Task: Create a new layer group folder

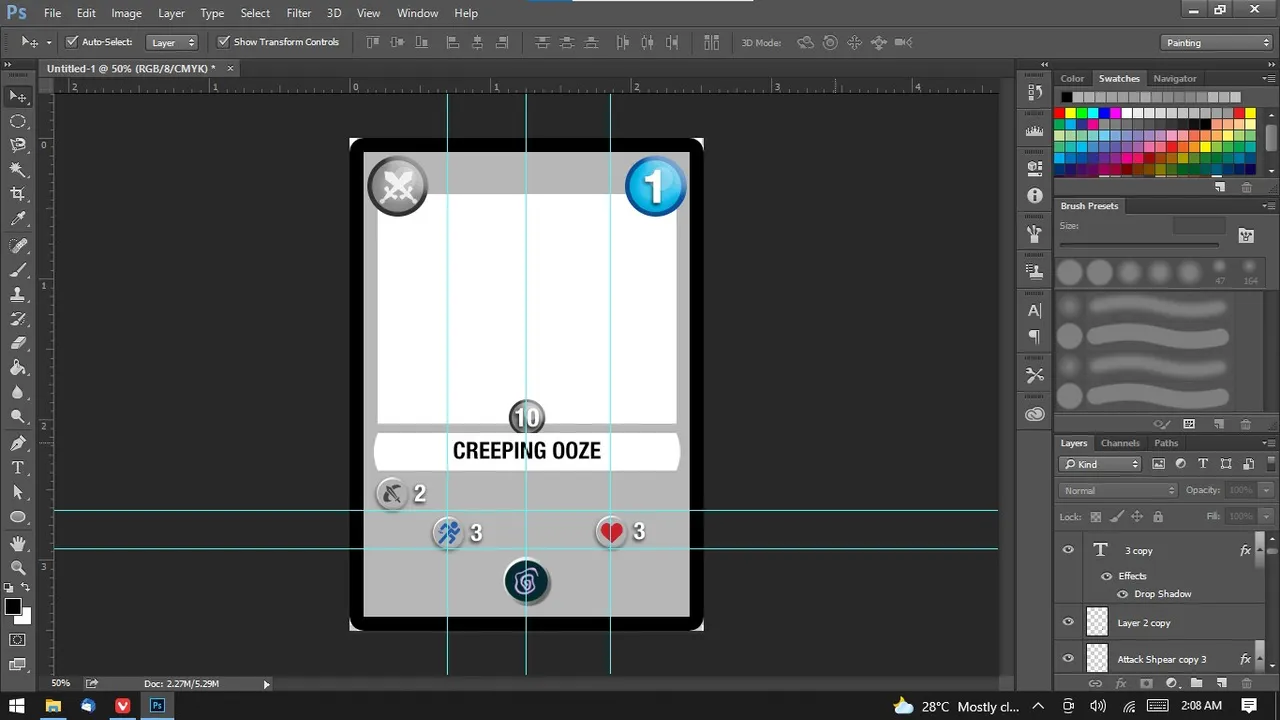Action: 1196,684
